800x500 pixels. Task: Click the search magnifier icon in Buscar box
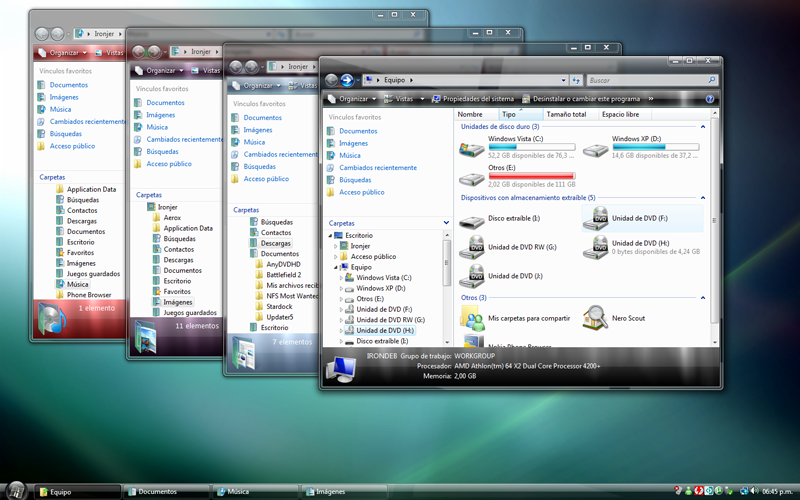tap(712, 80)
